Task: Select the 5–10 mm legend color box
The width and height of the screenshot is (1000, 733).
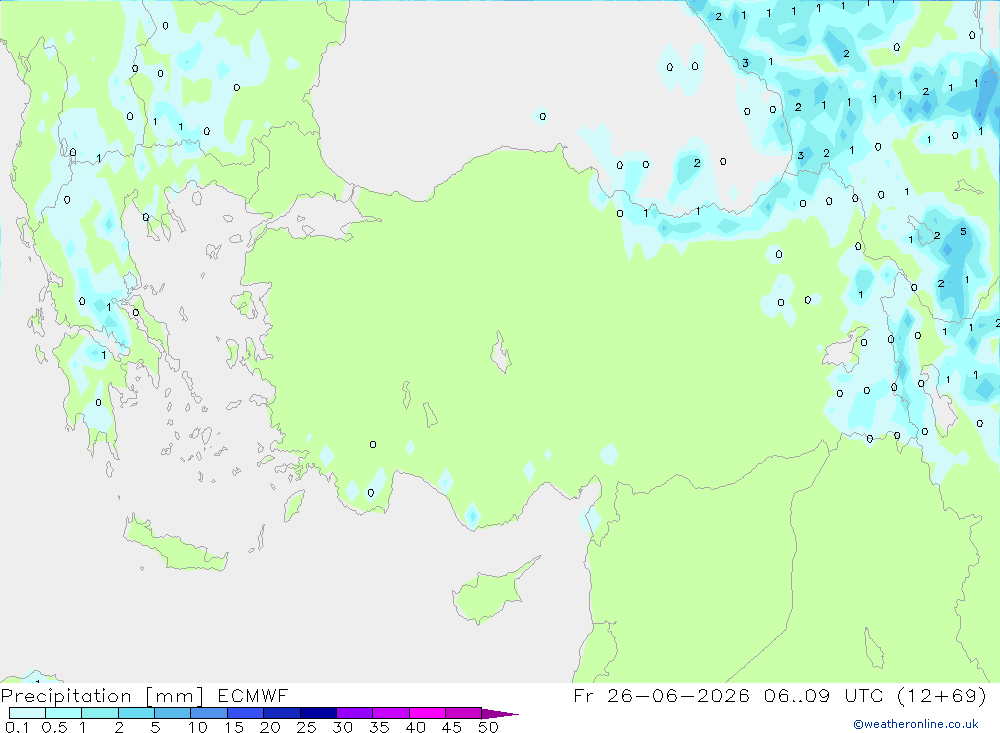Action: (172, 713)
